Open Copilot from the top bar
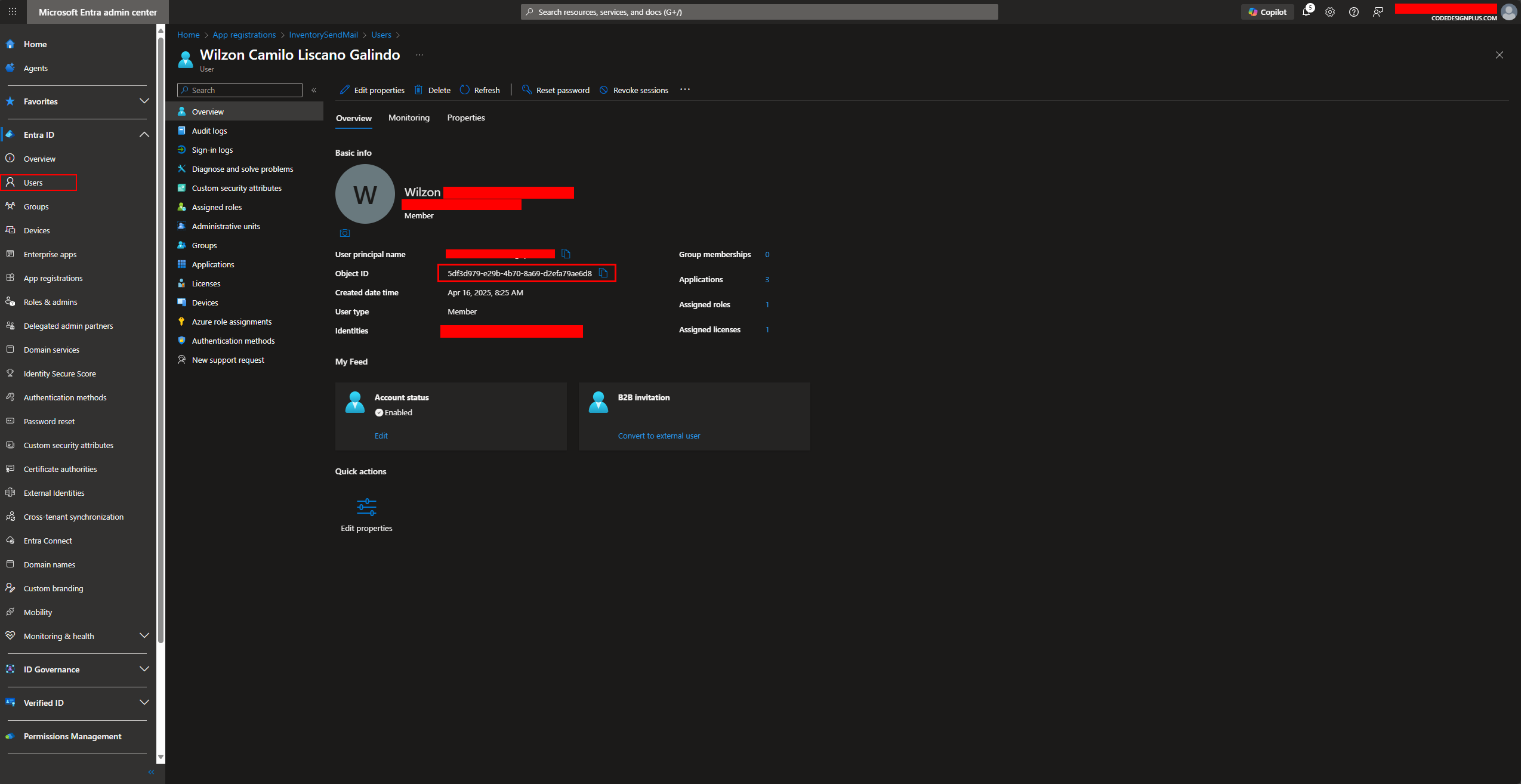The image size is (1521, 784). tap(1267, 12)
